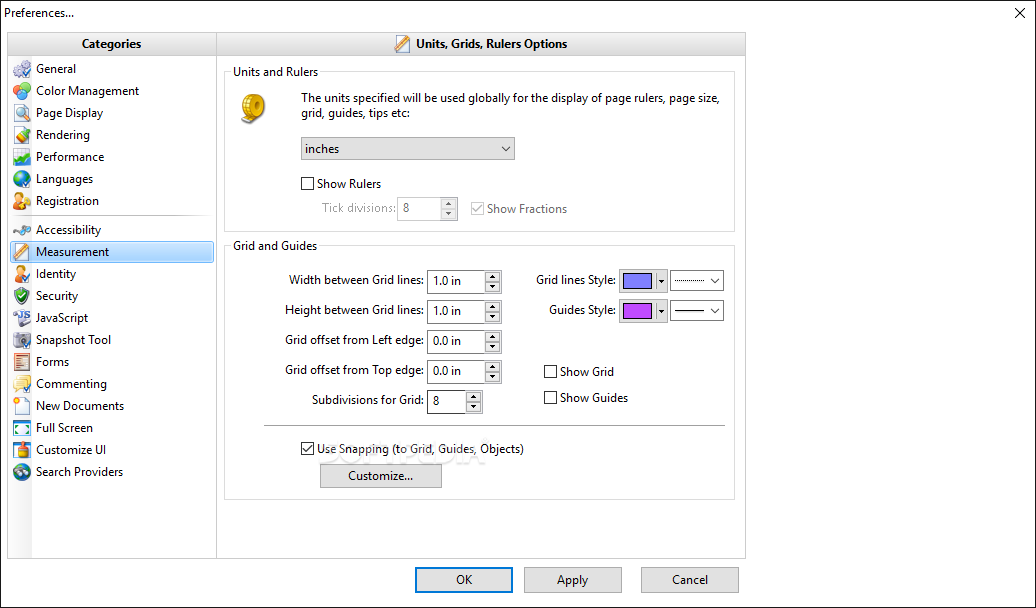Click the Identity person icon

22,274
